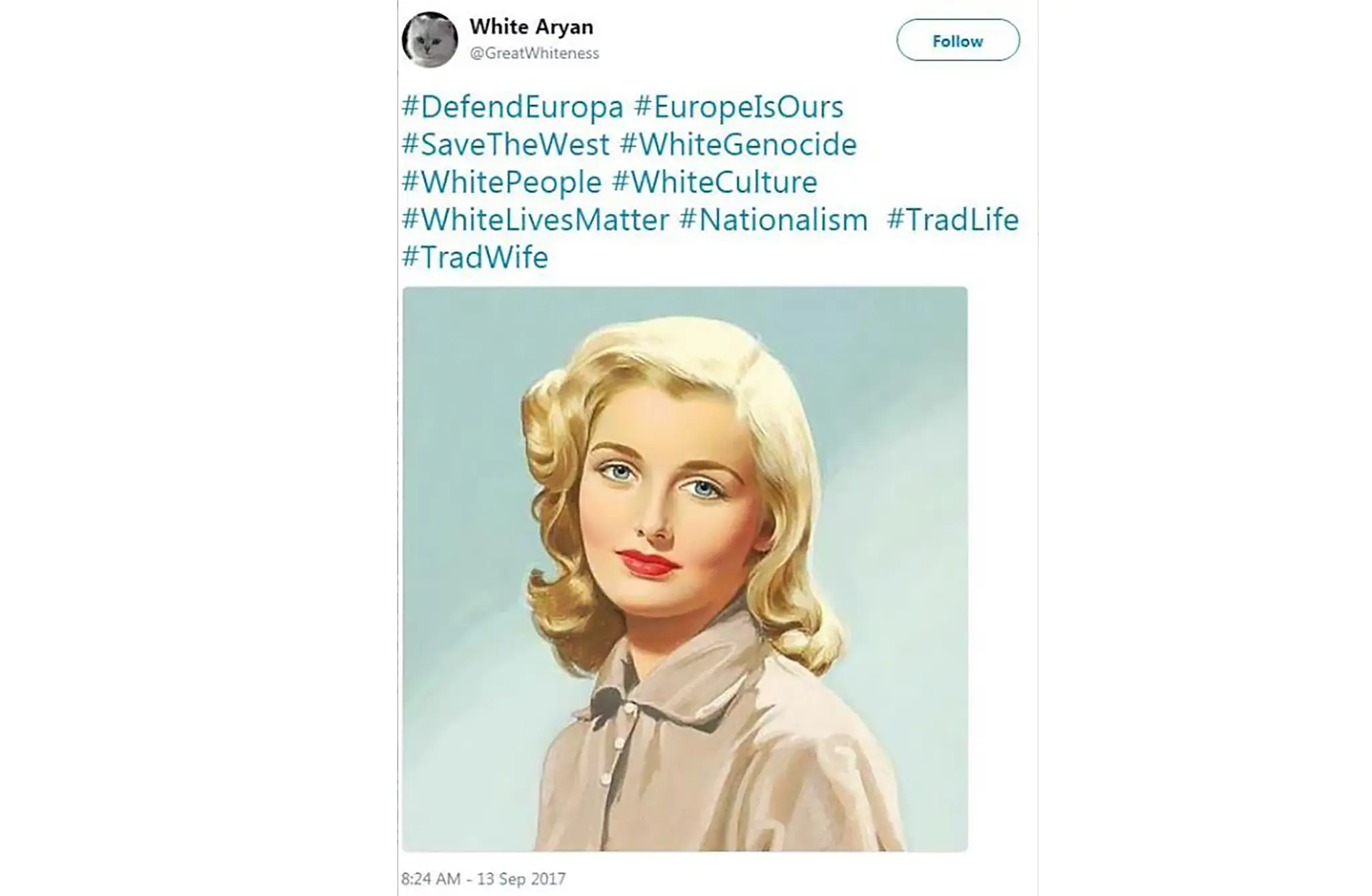Click the 8:24 AM posting time
Screen dimensions: 1372x896
pos(431,879)
